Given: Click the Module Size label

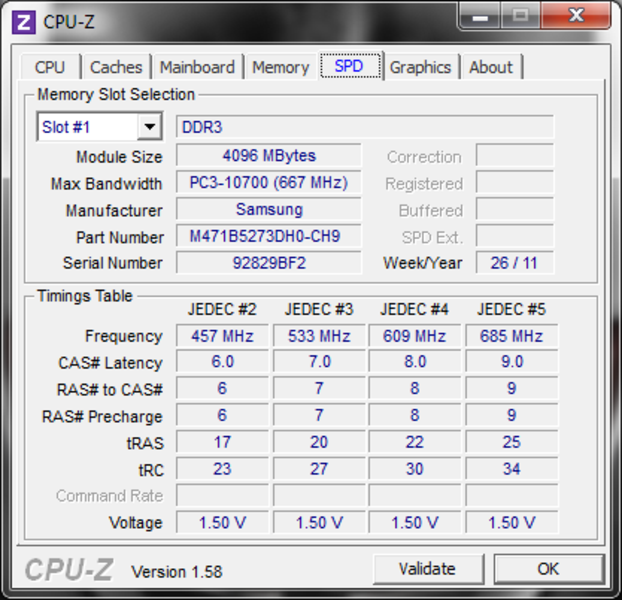Looking at the screenshot, I should [119, 157].
